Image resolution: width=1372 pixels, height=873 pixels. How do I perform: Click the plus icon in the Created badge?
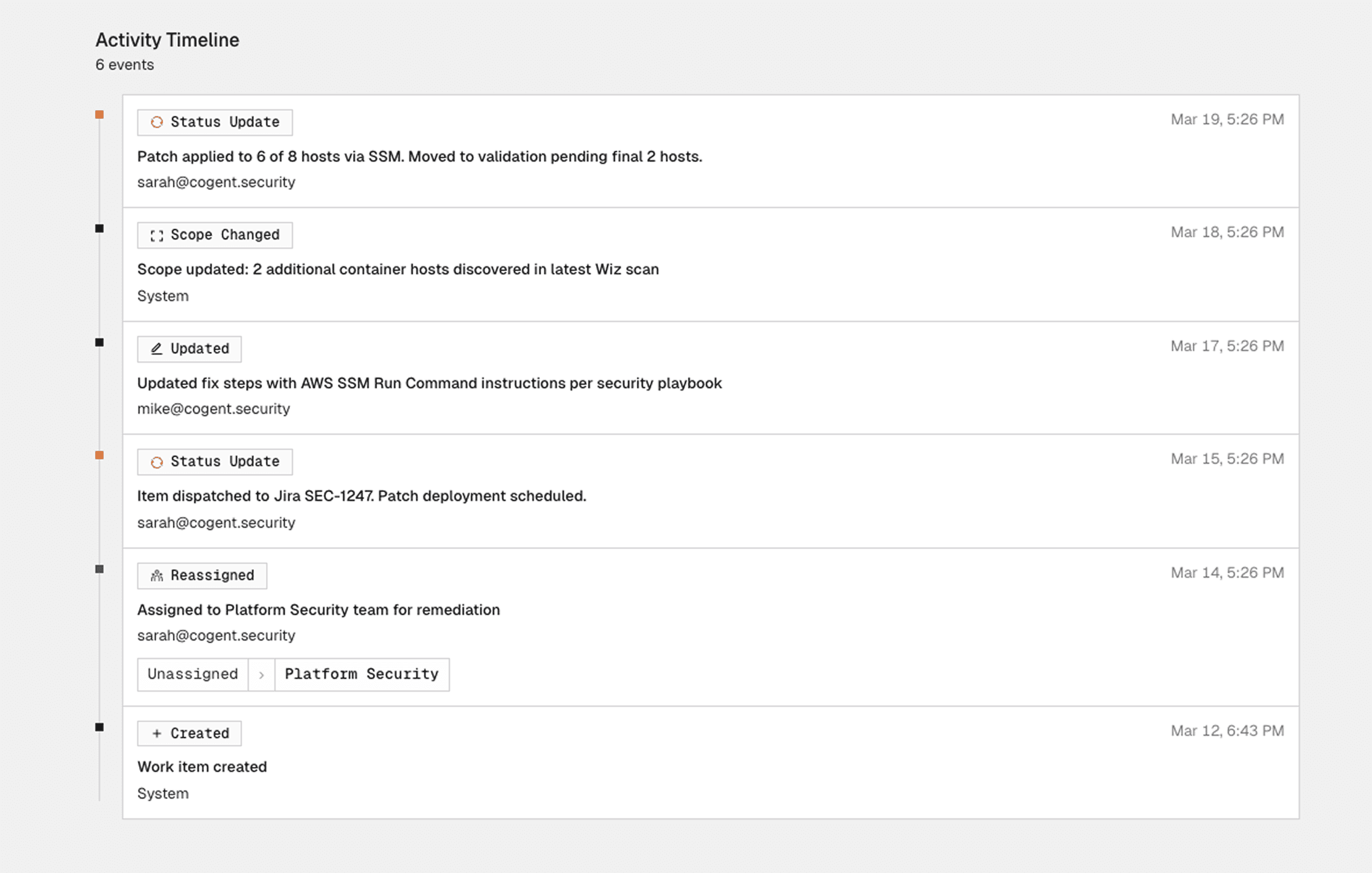pos(156,734)
